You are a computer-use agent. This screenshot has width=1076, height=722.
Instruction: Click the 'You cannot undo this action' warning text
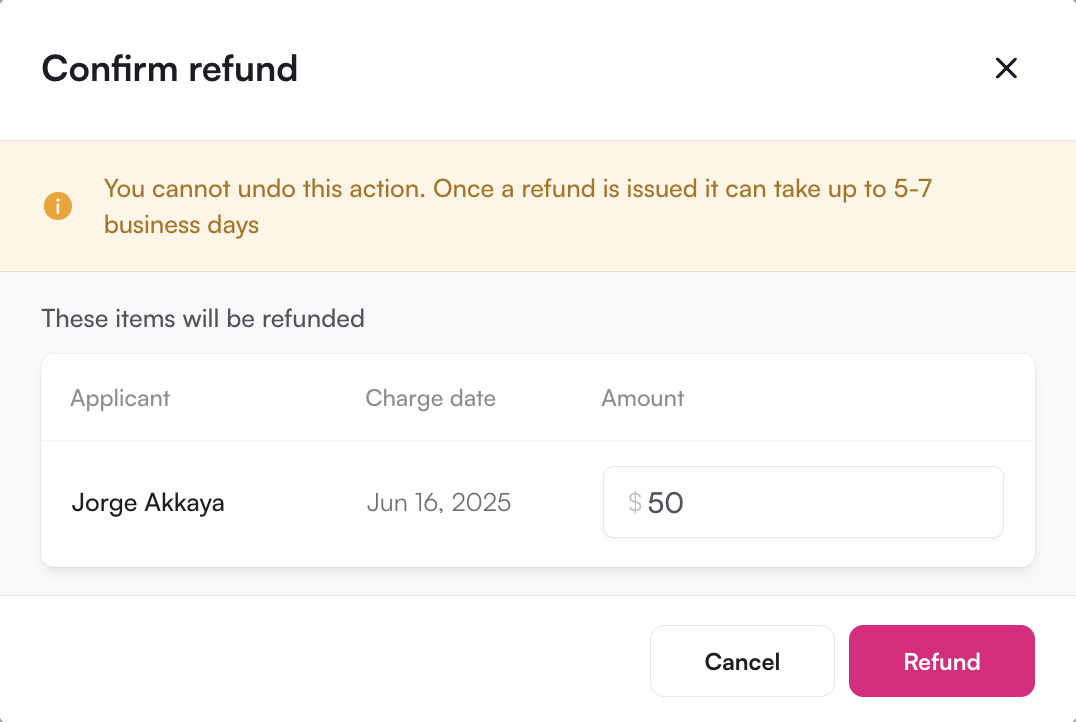(x=265, y=188)
